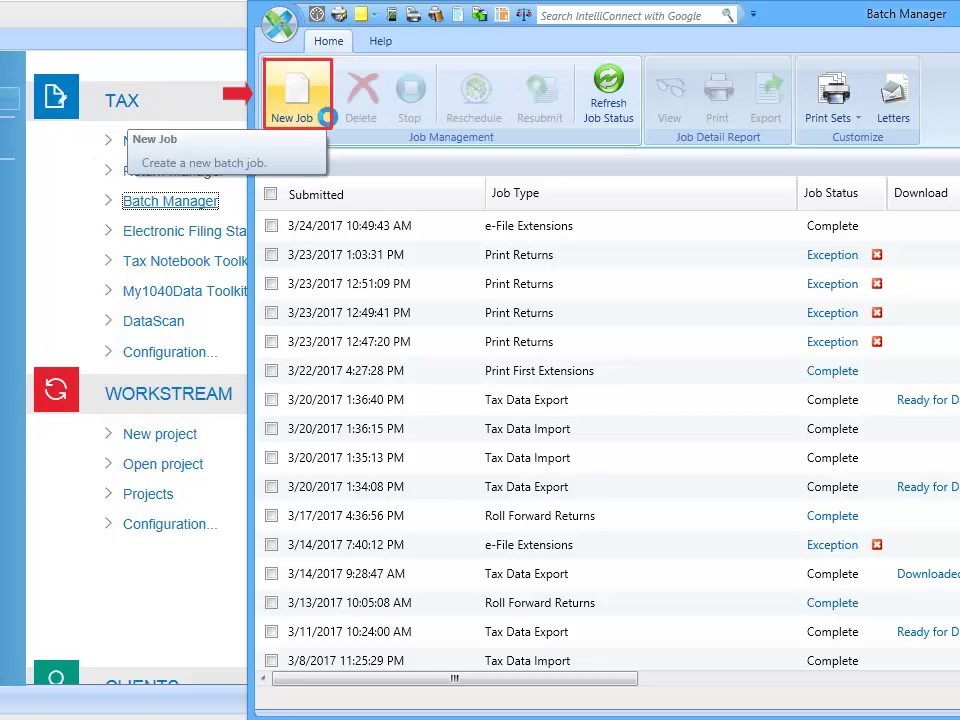Image resolution: width=960 pixels, height=720 pixels.
Task: Expand chevron beside Projects
Action: point(108,493)
